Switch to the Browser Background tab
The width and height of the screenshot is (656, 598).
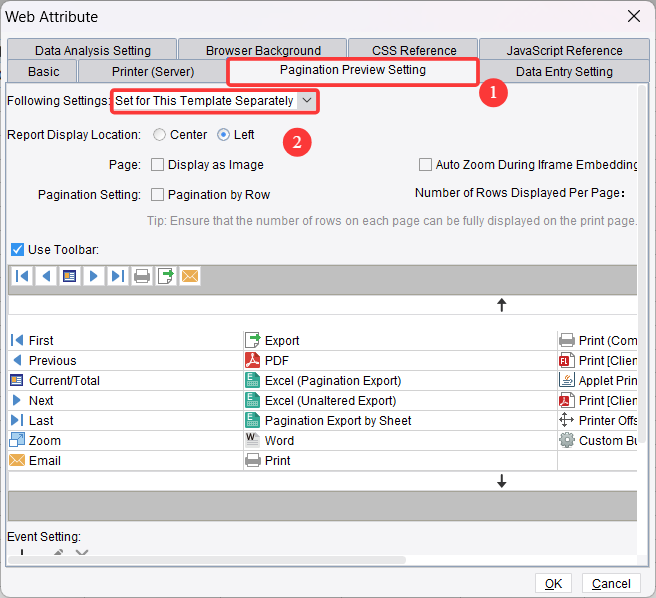tap(263, 50)
